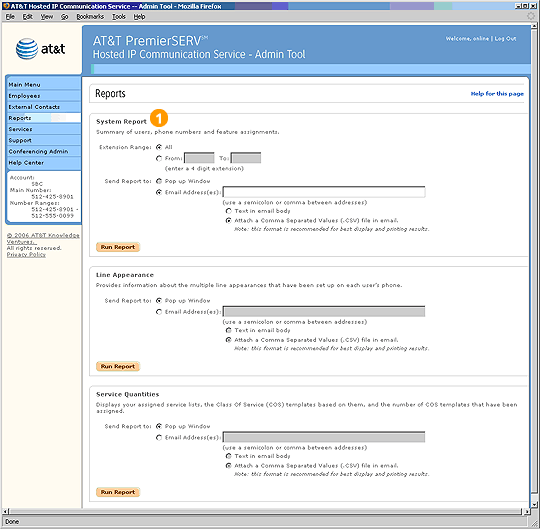Choose Attach CSV option for Line Appearance

[228, 340]
